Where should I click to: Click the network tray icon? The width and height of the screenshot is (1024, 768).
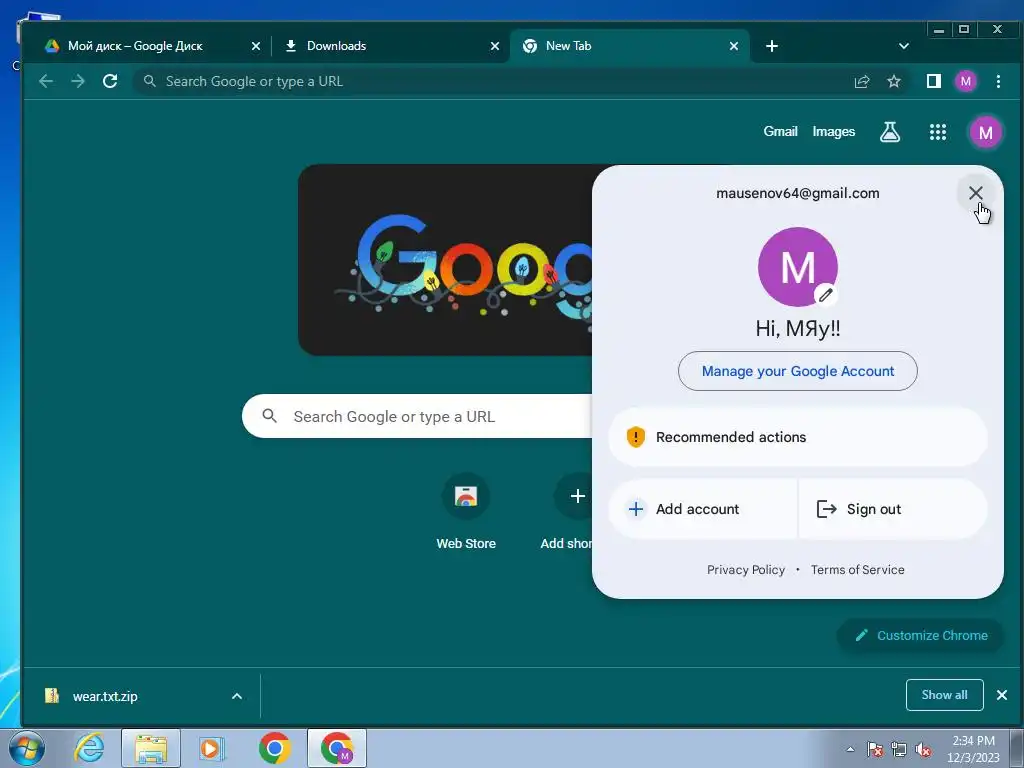click(x=899, y=750)
